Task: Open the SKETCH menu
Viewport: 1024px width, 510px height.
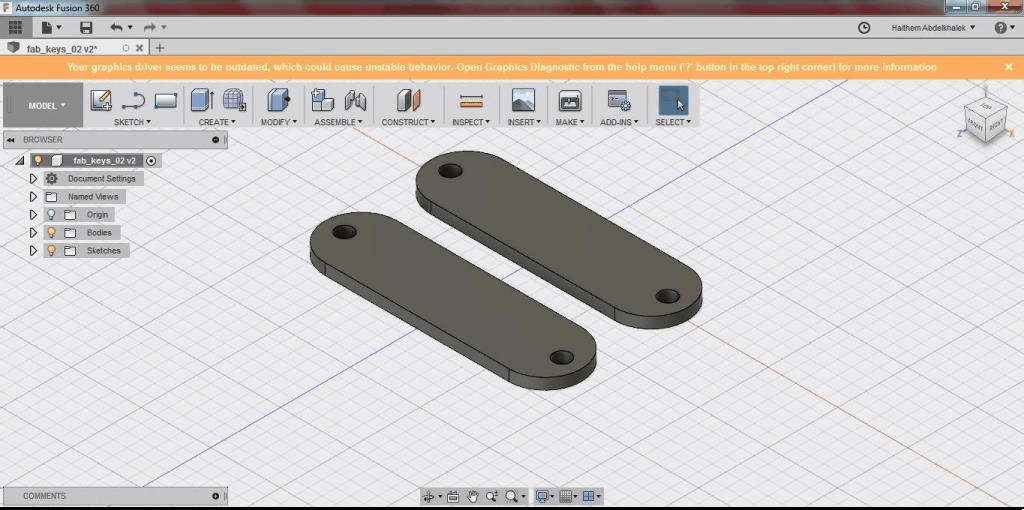Action: pyautogui.click(x=132, y=122)
